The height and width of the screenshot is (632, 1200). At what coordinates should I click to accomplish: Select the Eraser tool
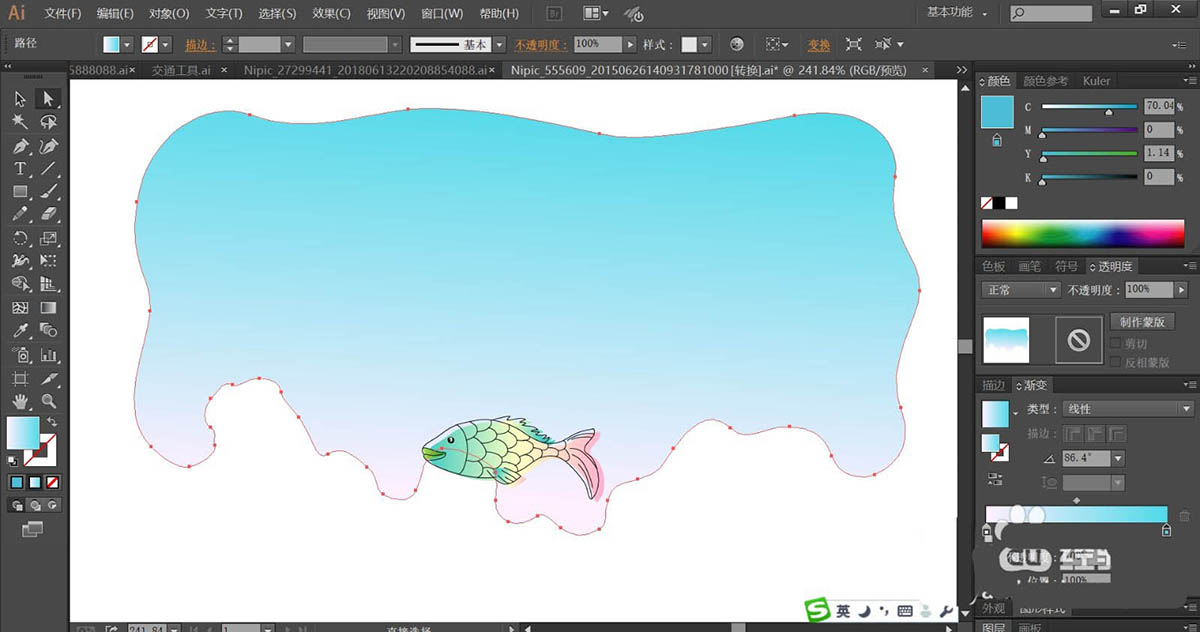(x=48, y=215)
